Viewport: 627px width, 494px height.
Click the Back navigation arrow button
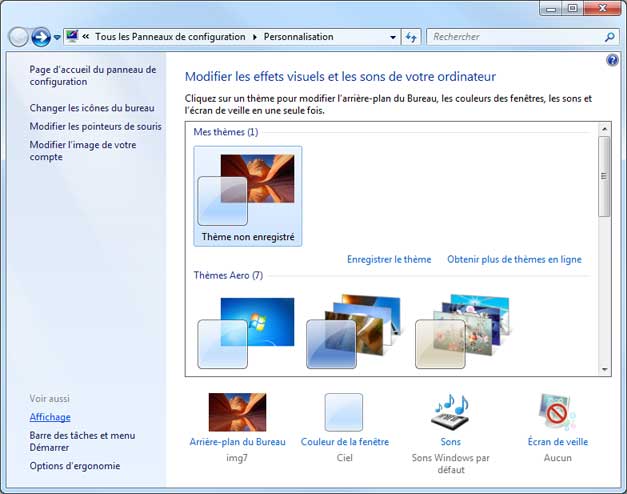[x=18, y=37]
